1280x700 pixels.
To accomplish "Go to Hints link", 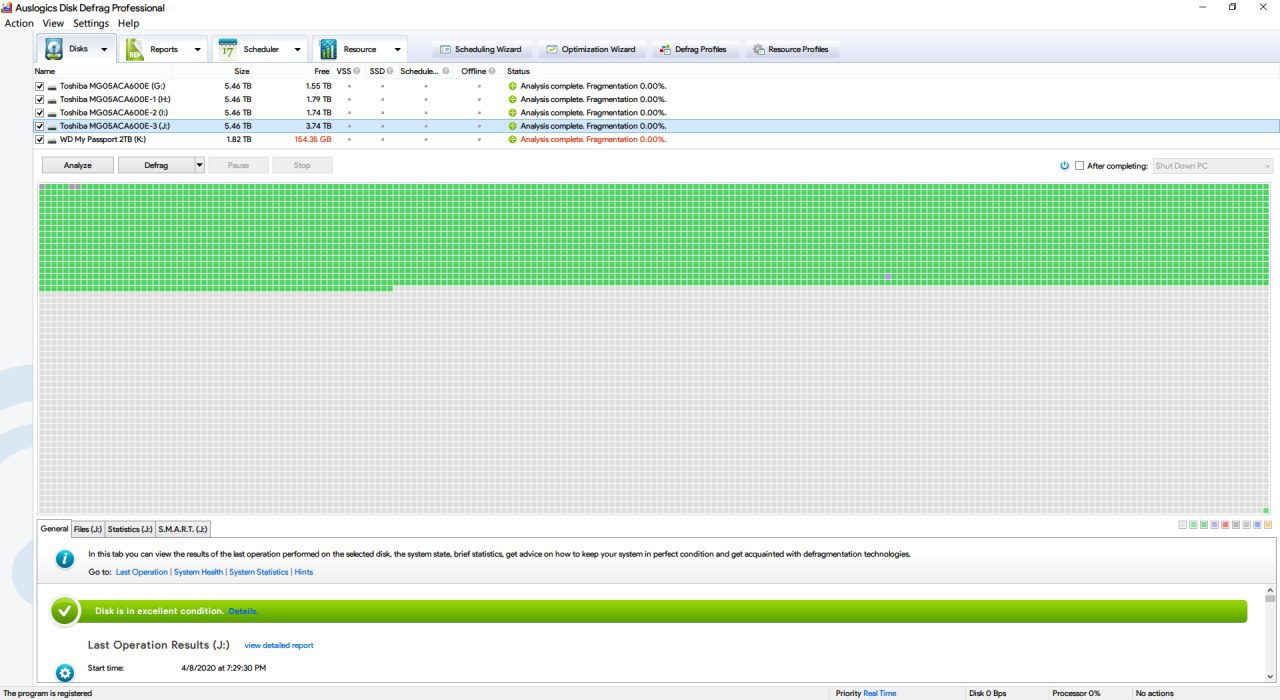I will (304, 572).
